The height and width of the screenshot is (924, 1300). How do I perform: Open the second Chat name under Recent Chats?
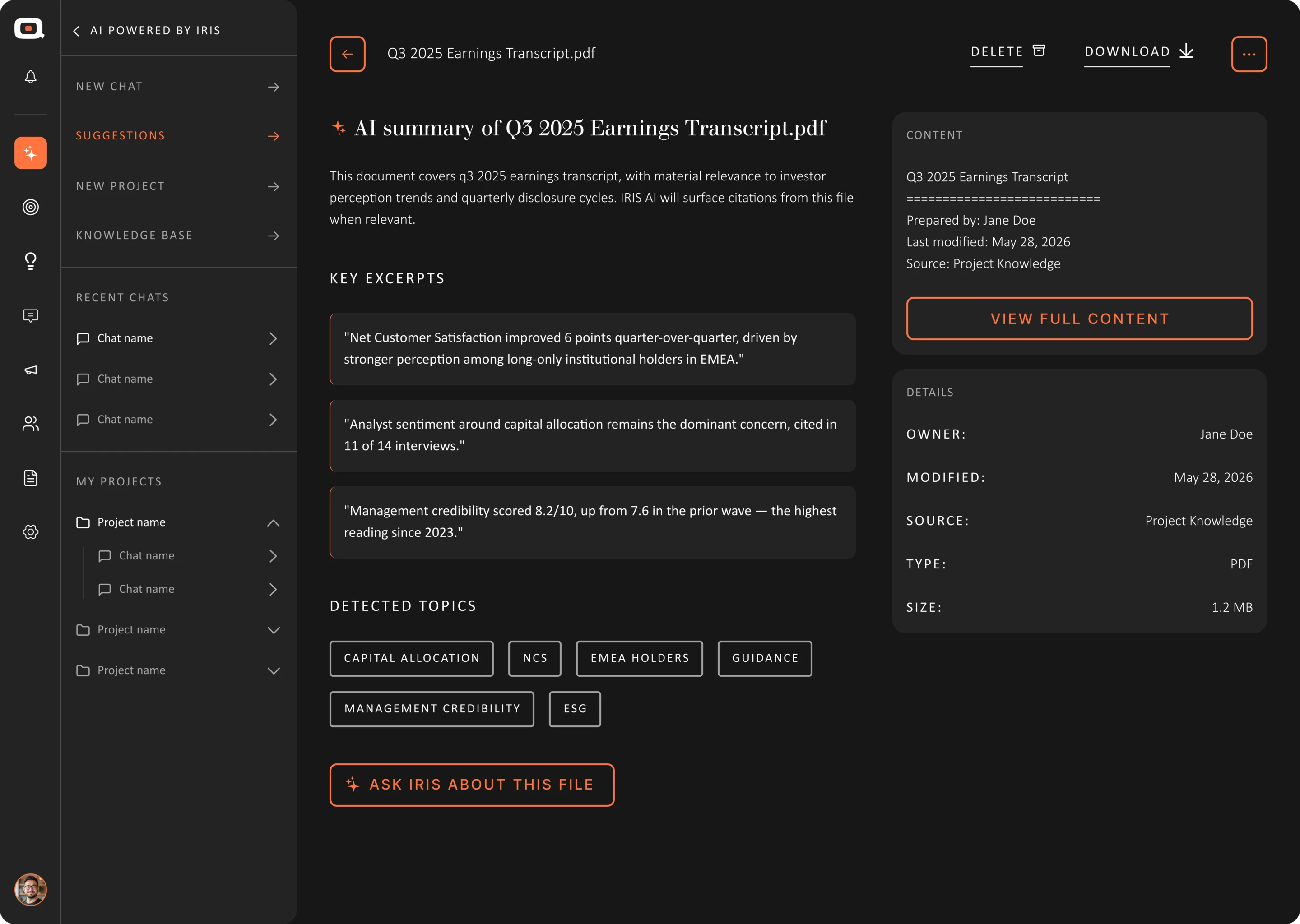tap(179, 379)
